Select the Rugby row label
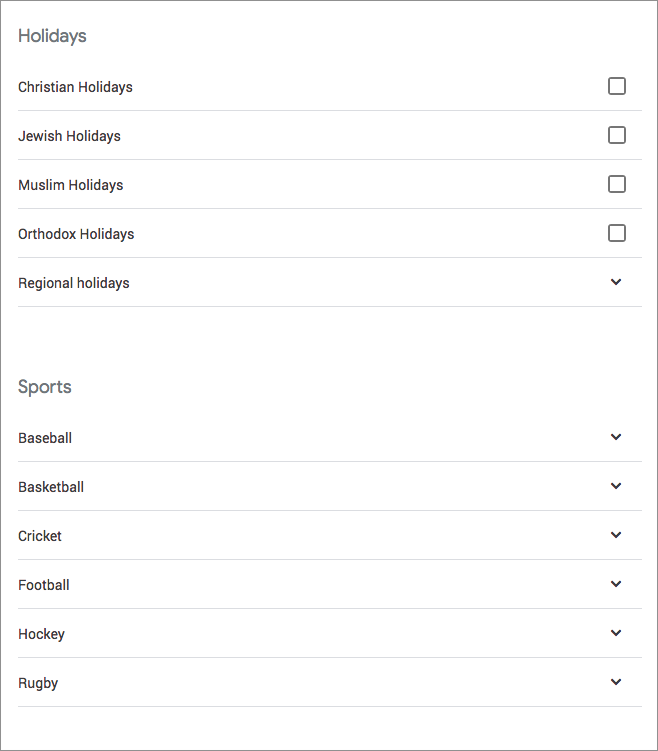The width and height of the screenshot is (658, 751). point(38,683)
